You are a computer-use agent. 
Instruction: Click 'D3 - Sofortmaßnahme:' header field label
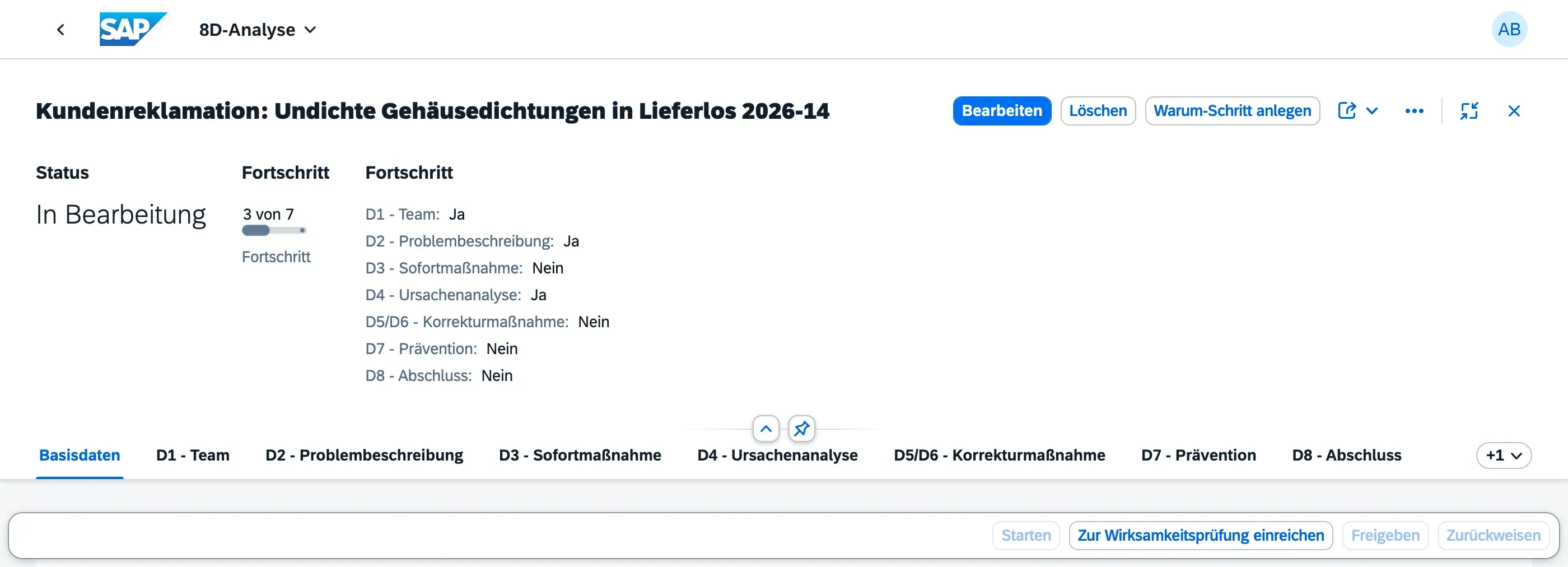pyautogui.click(x=444, y=268)
